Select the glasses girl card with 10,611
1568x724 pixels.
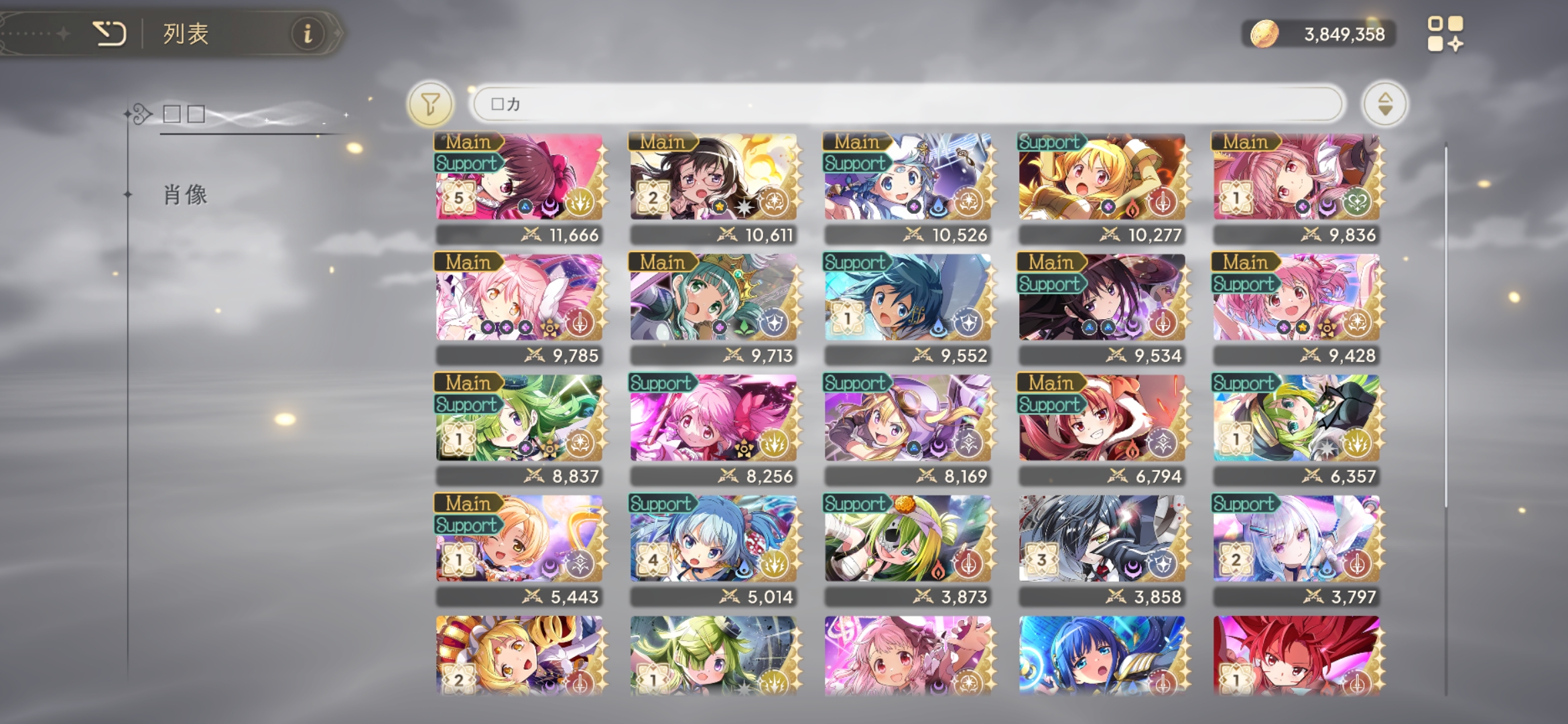[x=714, y=188]
